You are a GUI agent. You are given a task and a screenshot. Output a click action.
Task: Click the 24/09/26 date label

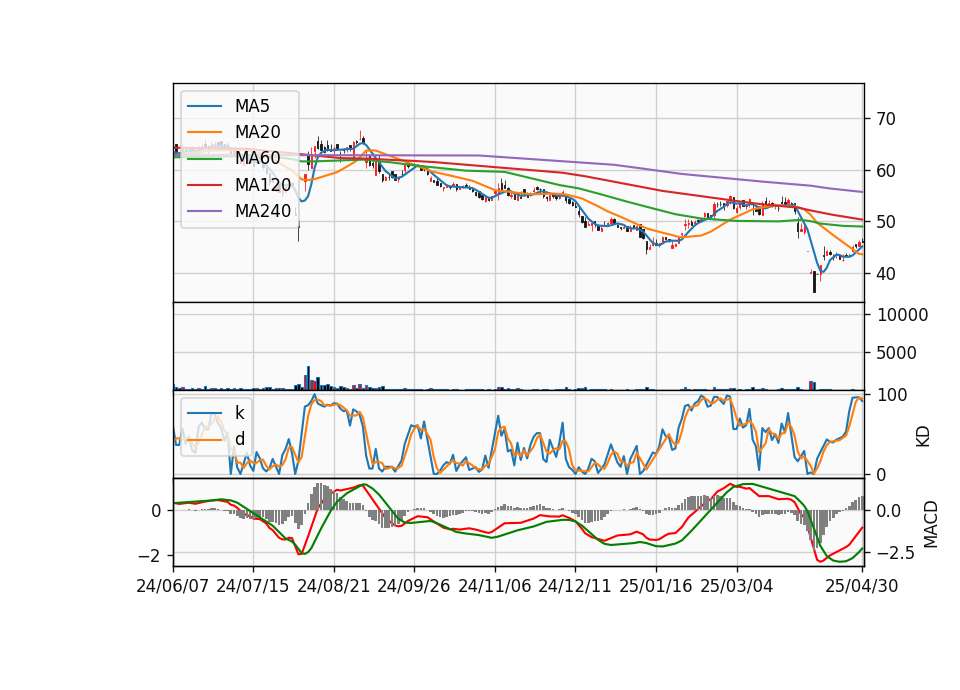(414, 586)
